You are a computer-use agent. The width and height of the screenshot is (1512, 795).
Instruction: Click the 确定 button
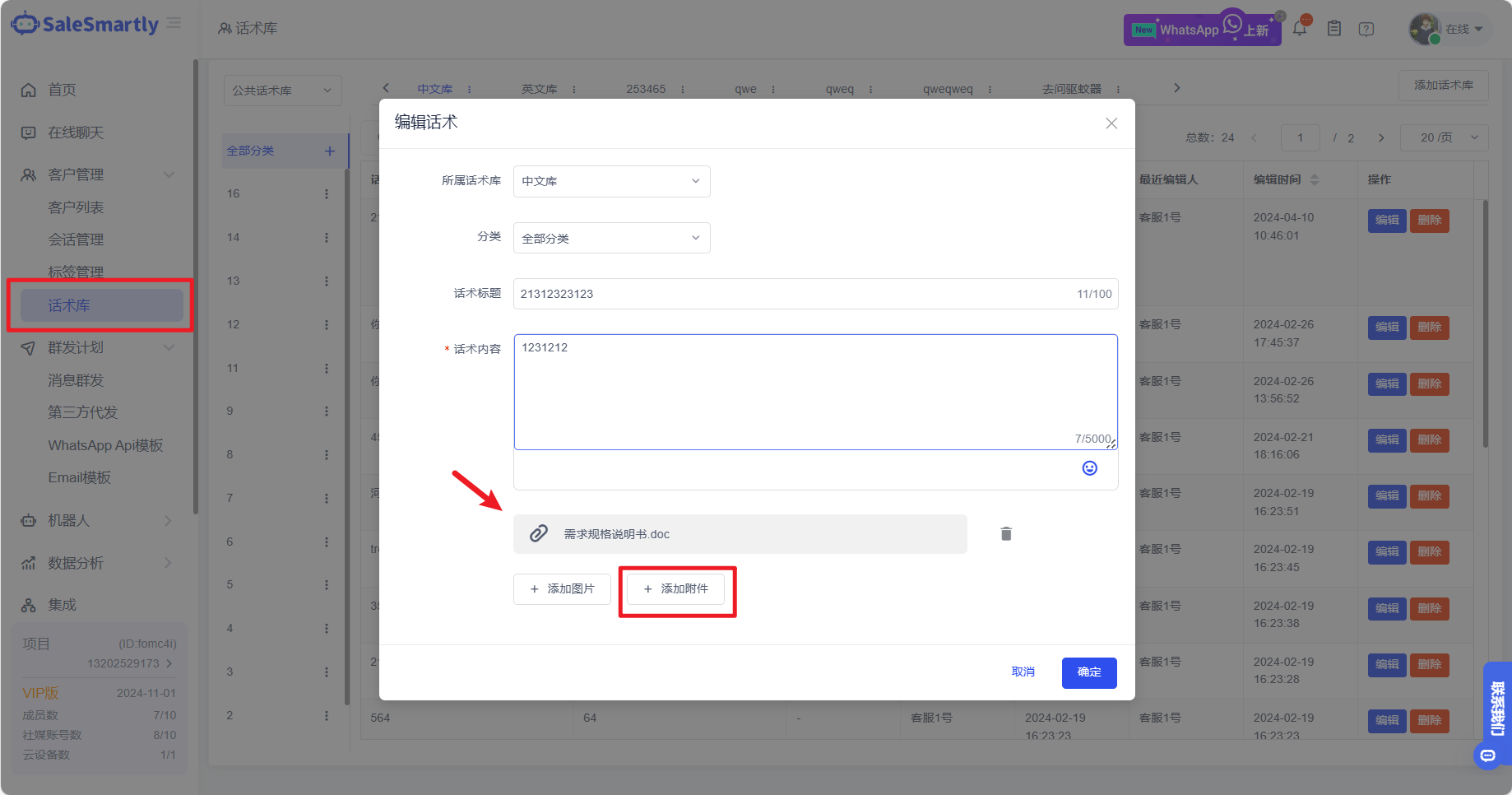tap(1088, 672)
